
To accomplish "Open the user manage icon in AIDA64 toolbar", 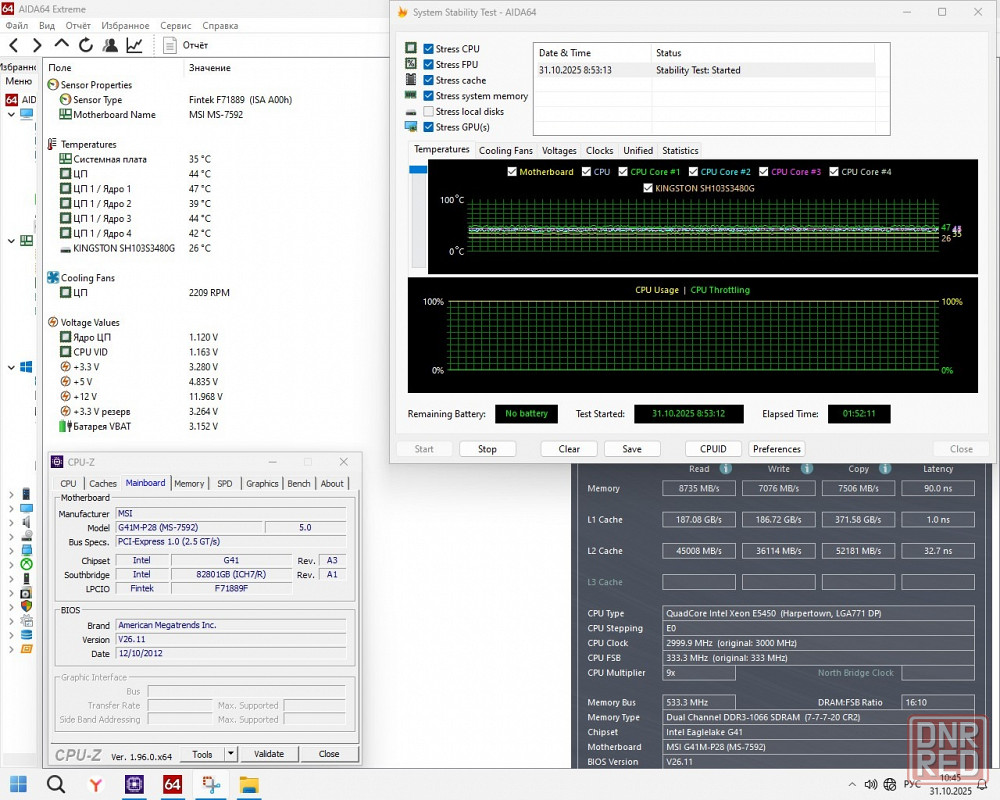I will [110, 45].
